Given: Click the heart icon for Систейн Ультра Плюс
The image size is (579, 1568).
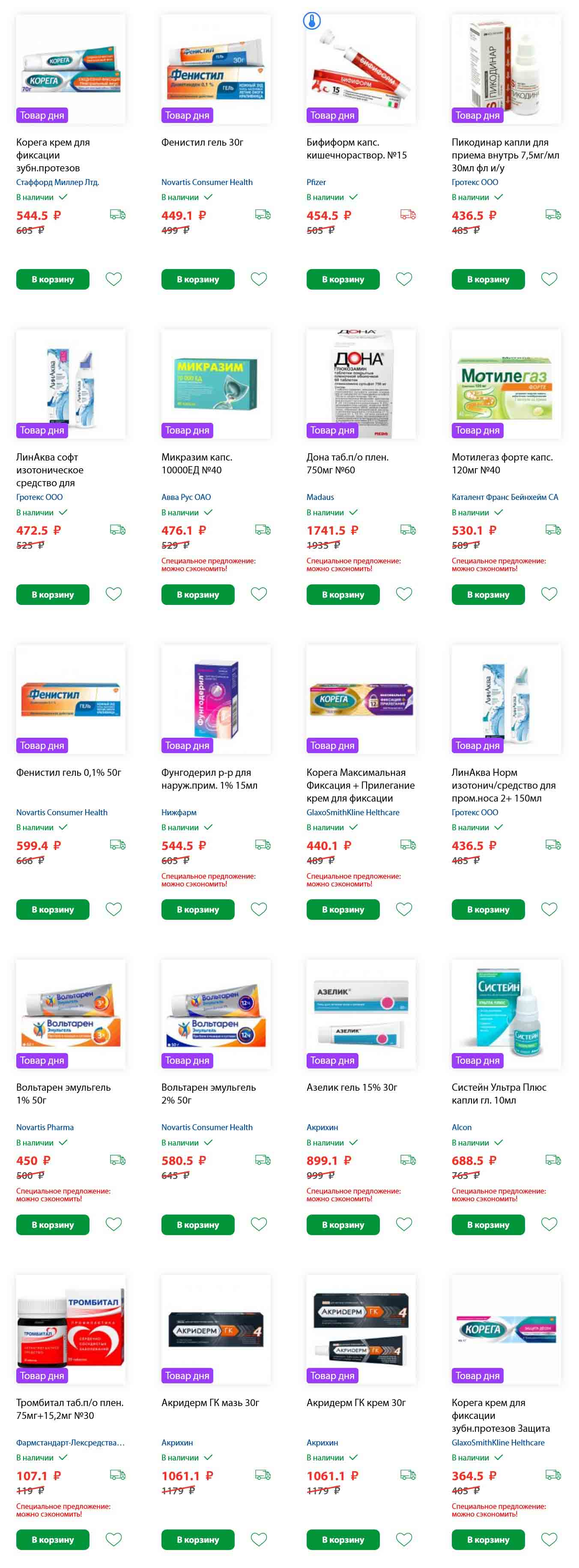Looking at the screenshot, I should point(550,1224).
